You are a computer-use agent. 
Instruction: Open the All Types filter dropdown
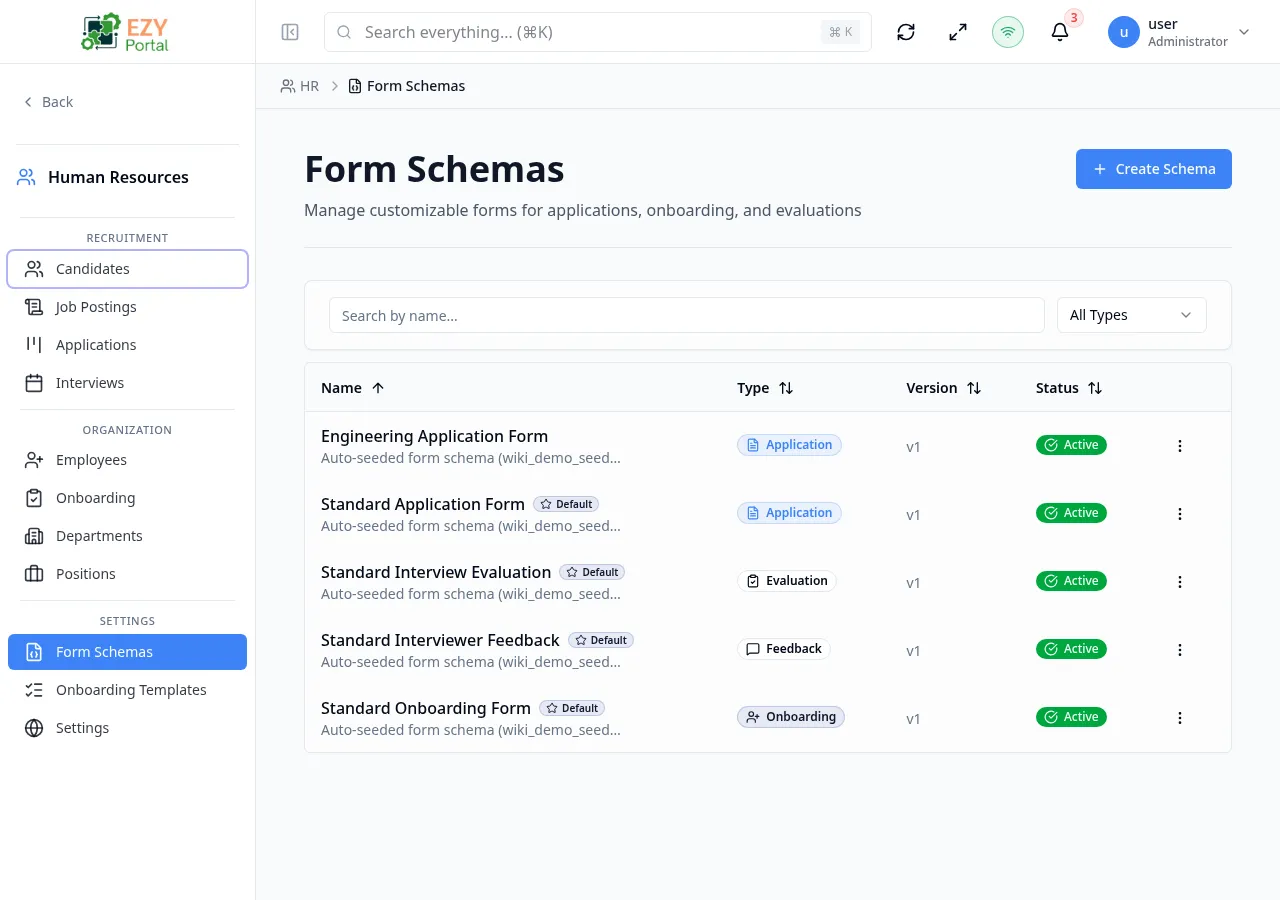(x=1132, y=315)
